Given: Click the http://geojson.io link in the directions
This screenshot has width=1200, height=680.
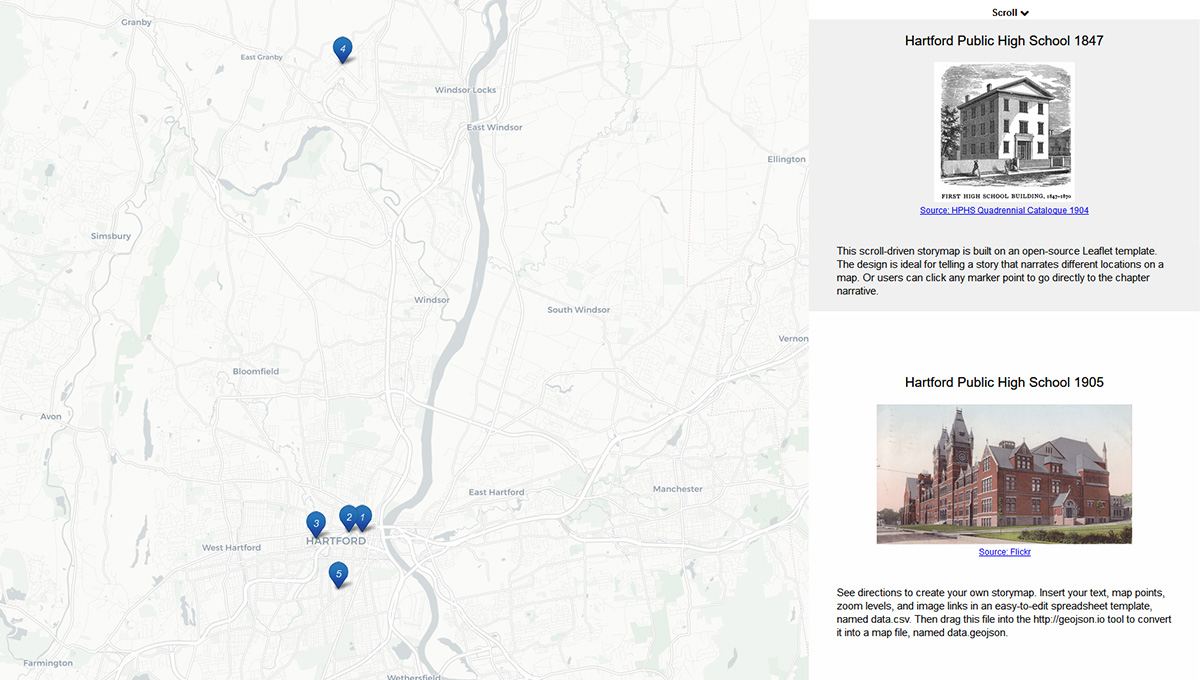Looking at the screenshot, I should [1069, 619].
